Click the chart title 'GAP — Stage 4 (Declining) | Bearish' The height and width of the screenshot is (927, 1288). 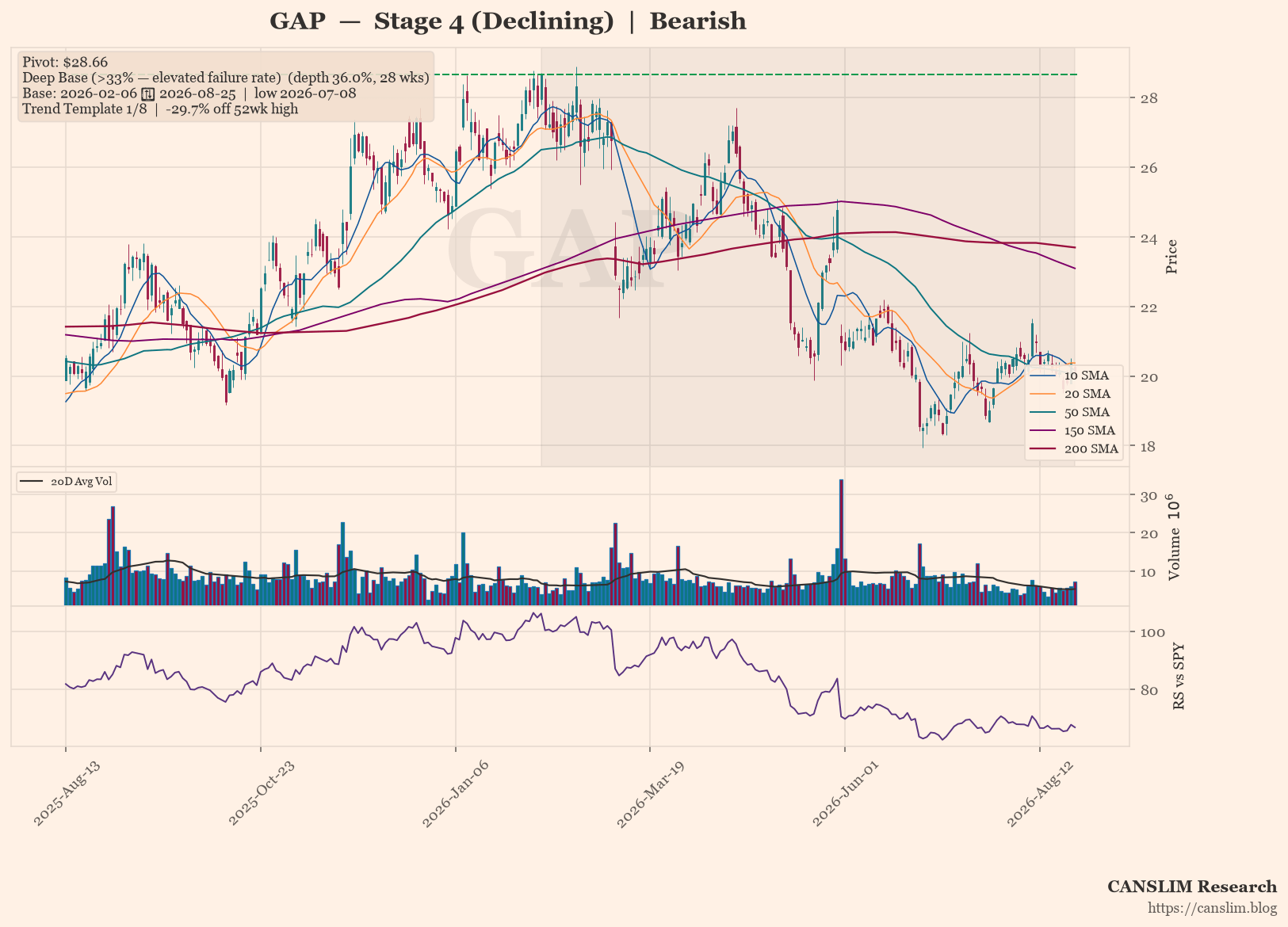508,21
